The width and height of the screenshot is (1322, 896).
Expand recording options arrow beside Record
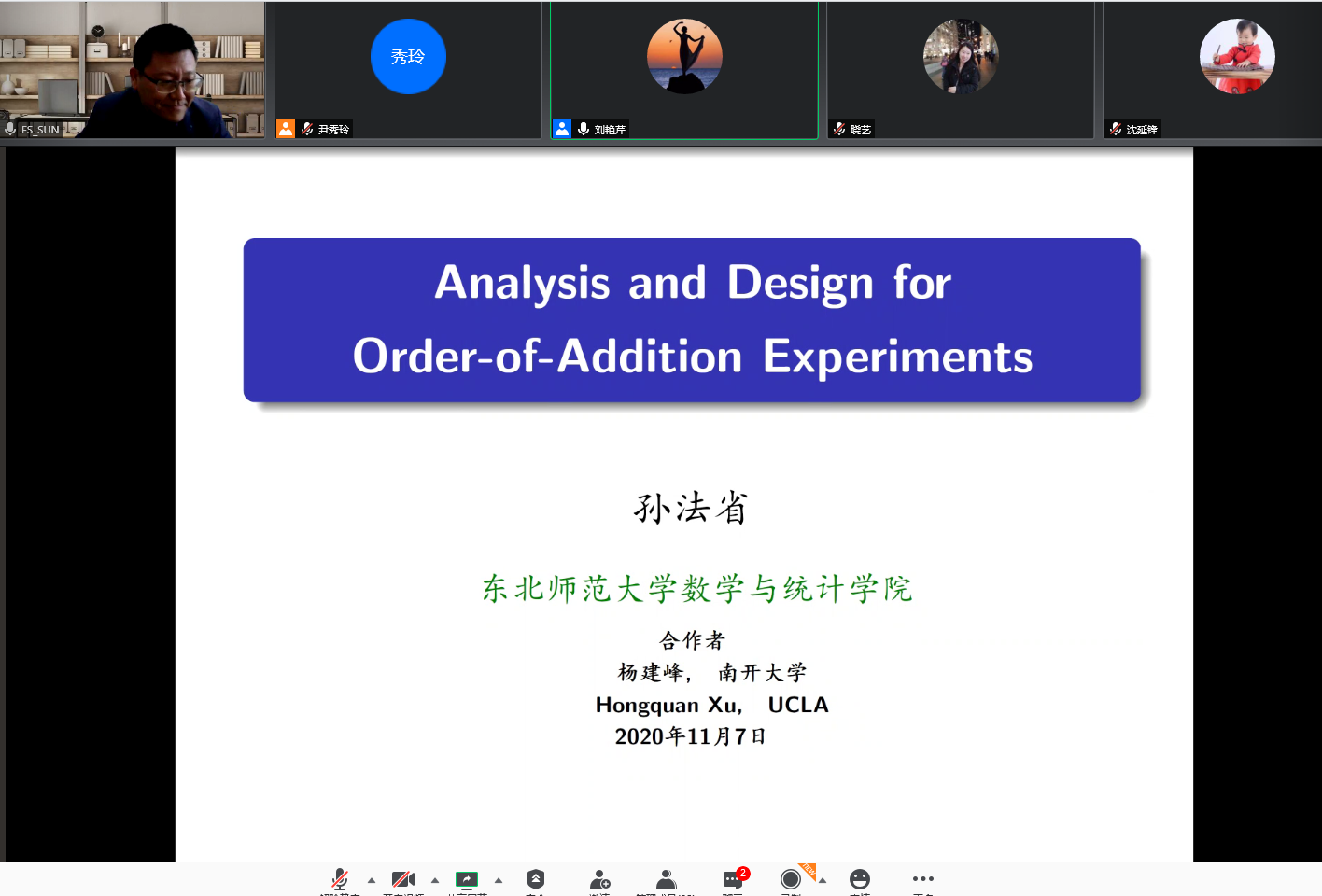[823, 880]
